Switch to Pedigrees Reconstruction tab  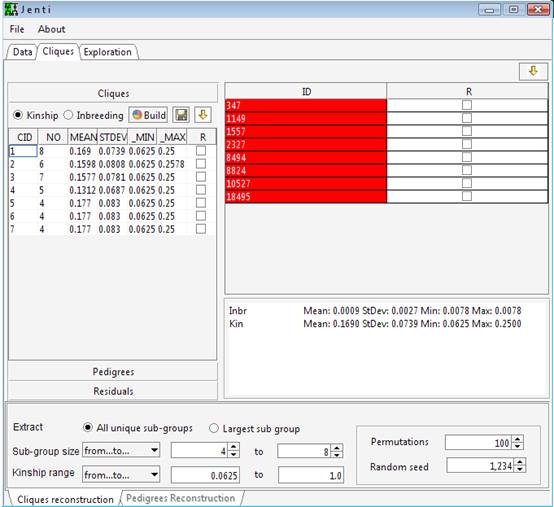[181, 498]
